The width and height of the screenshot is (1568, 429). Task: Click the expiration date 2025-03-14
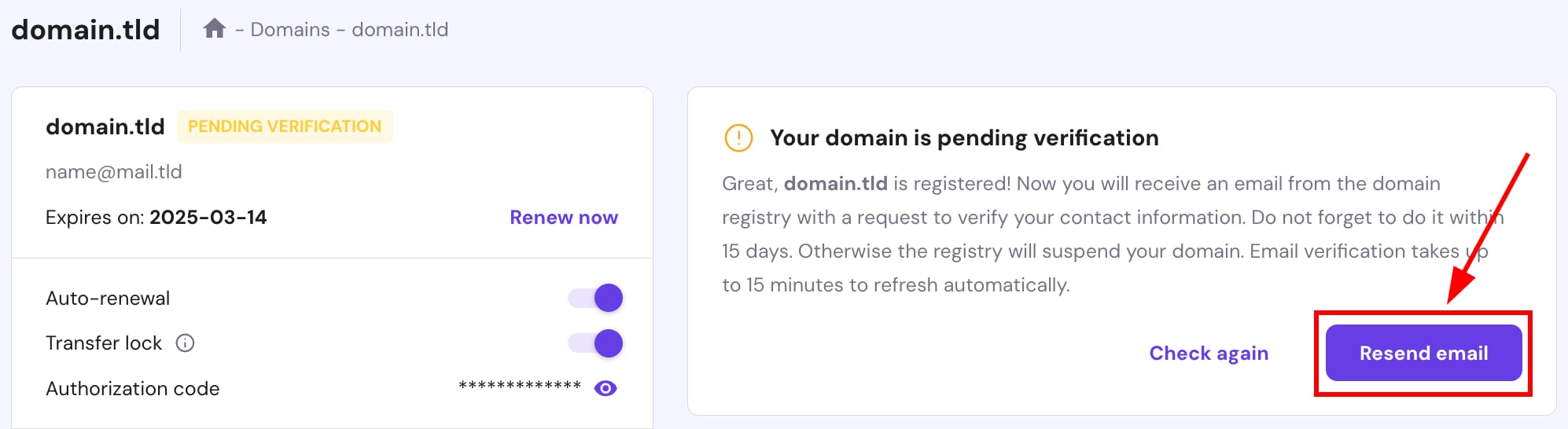(x=208, y=218)
